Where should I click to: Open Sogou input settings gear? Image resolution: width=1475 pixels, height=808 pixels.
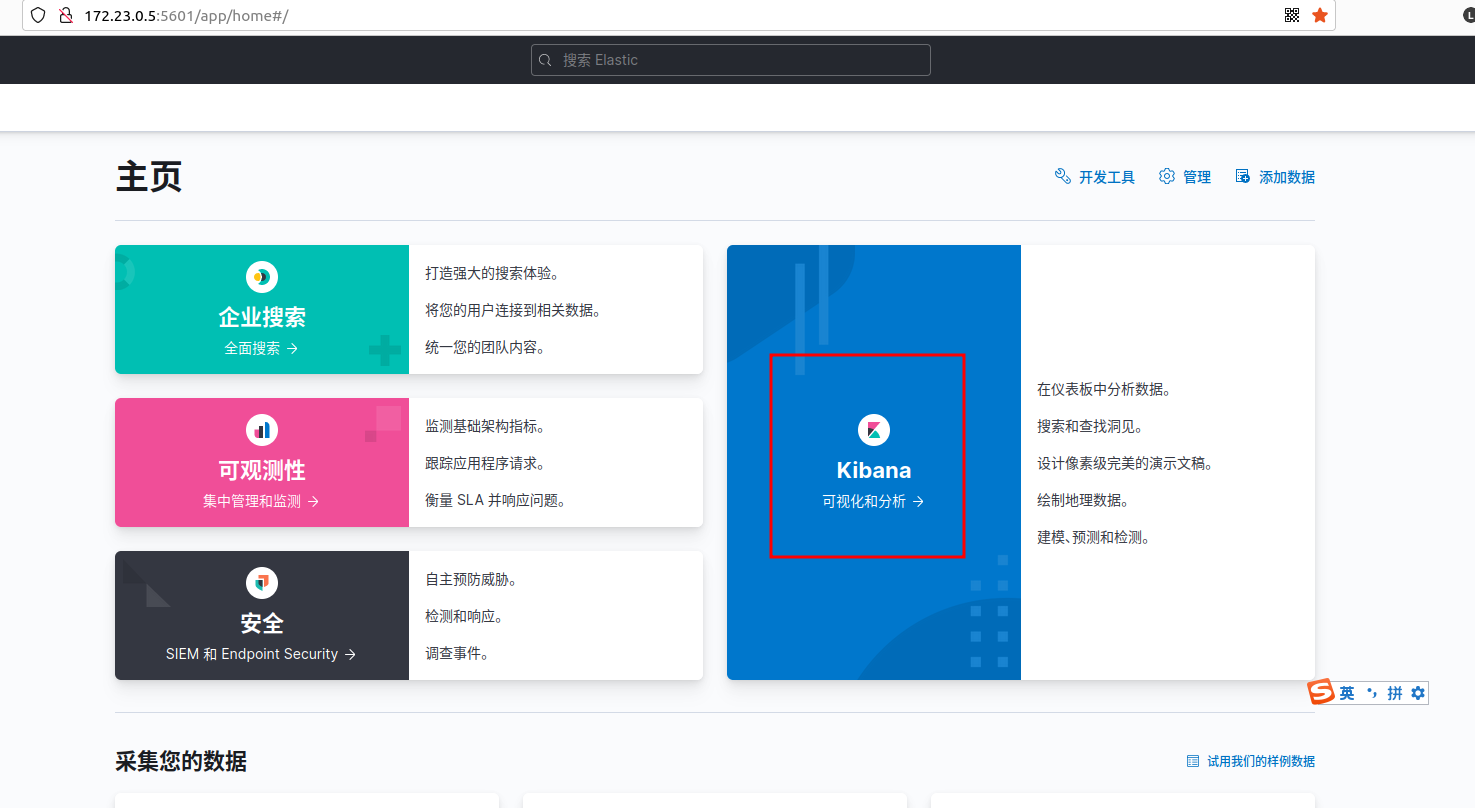click(1418, 692)
